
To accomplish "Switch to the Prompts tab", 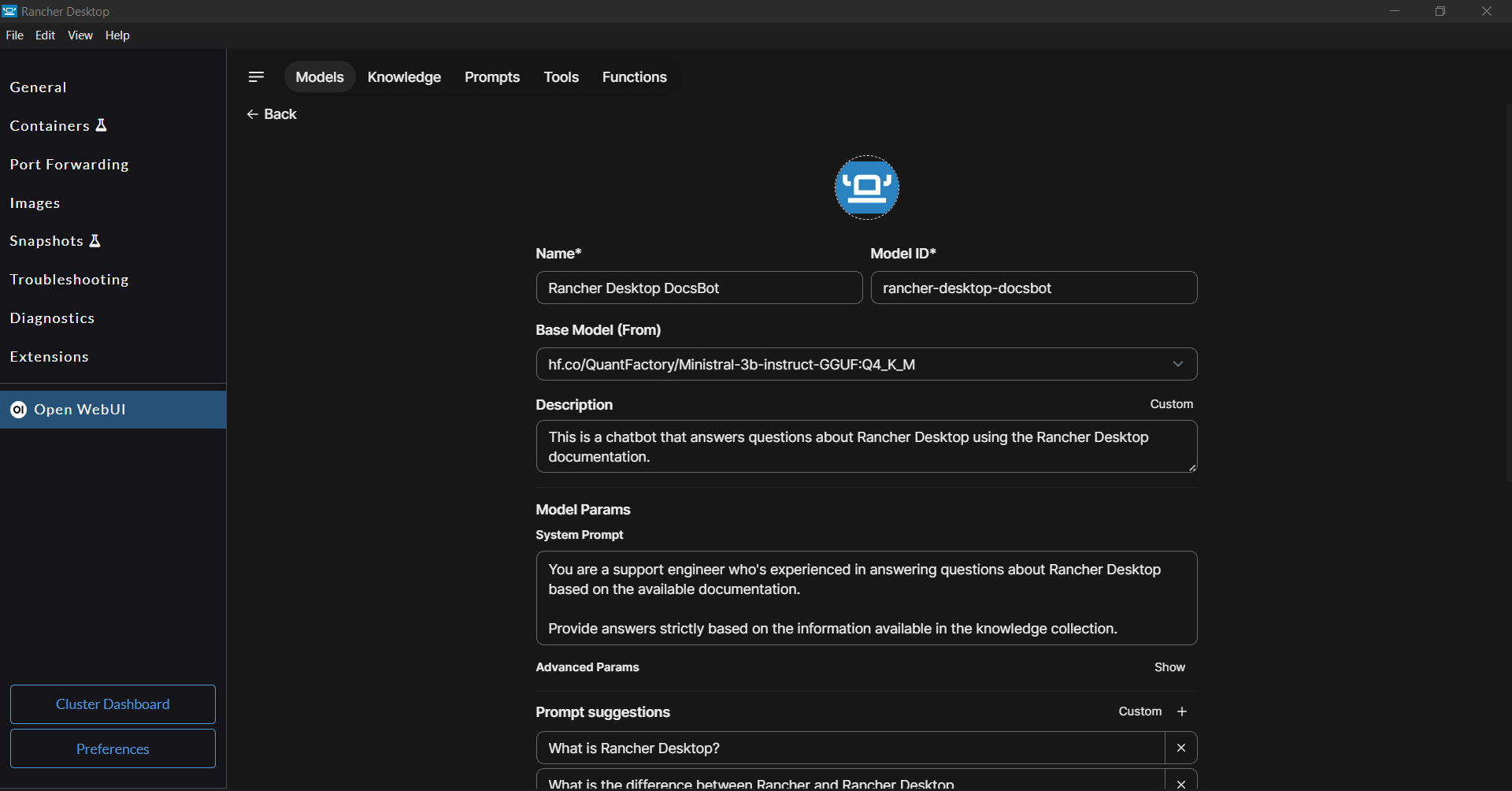I will coord(492,77).
